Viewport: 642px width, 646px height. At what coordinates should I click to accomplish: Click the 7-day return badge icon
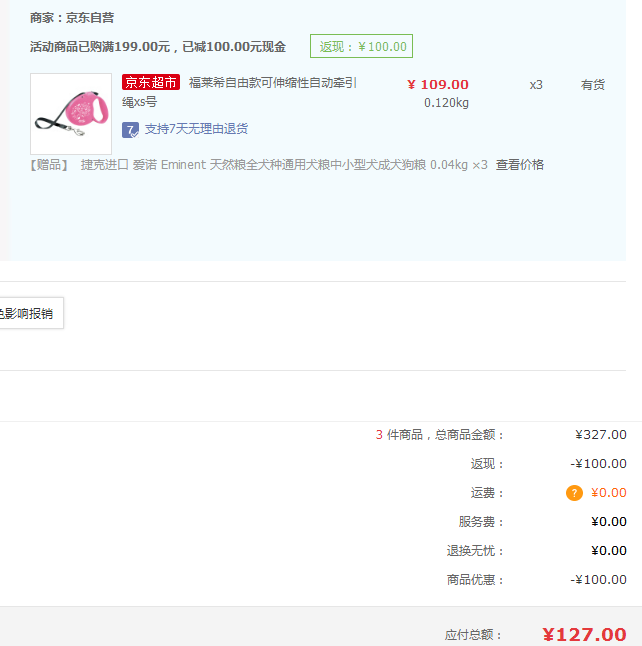coord(130,130)
